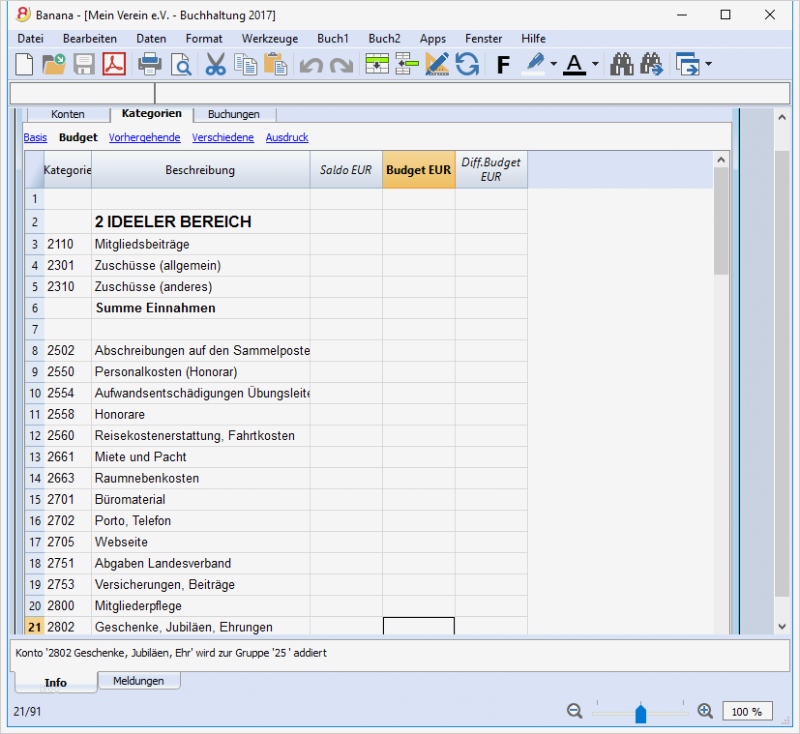Select category cell 2550

coord(67,372)
